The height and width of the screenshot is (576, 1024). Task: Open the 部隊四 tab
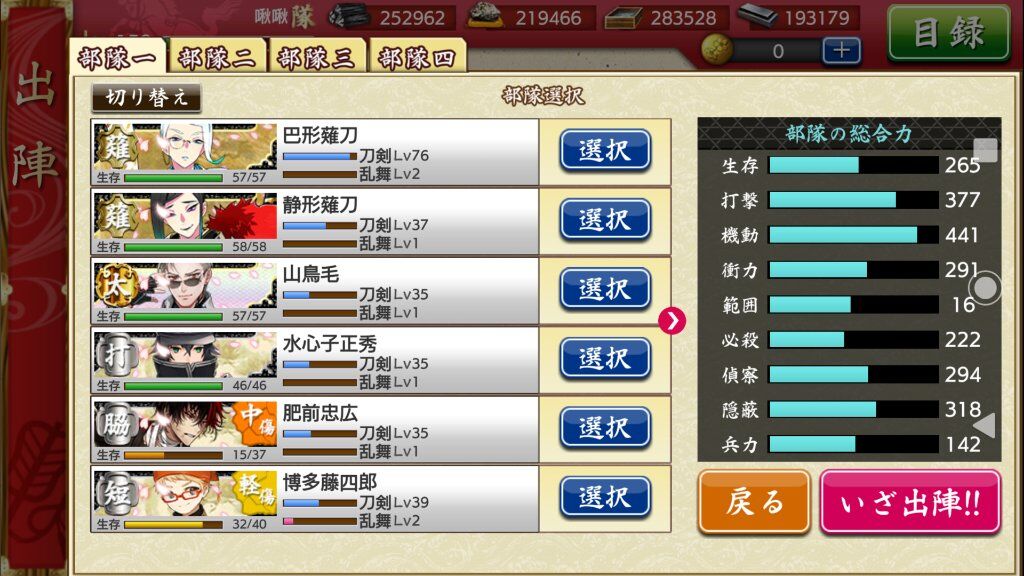(417, 57)
